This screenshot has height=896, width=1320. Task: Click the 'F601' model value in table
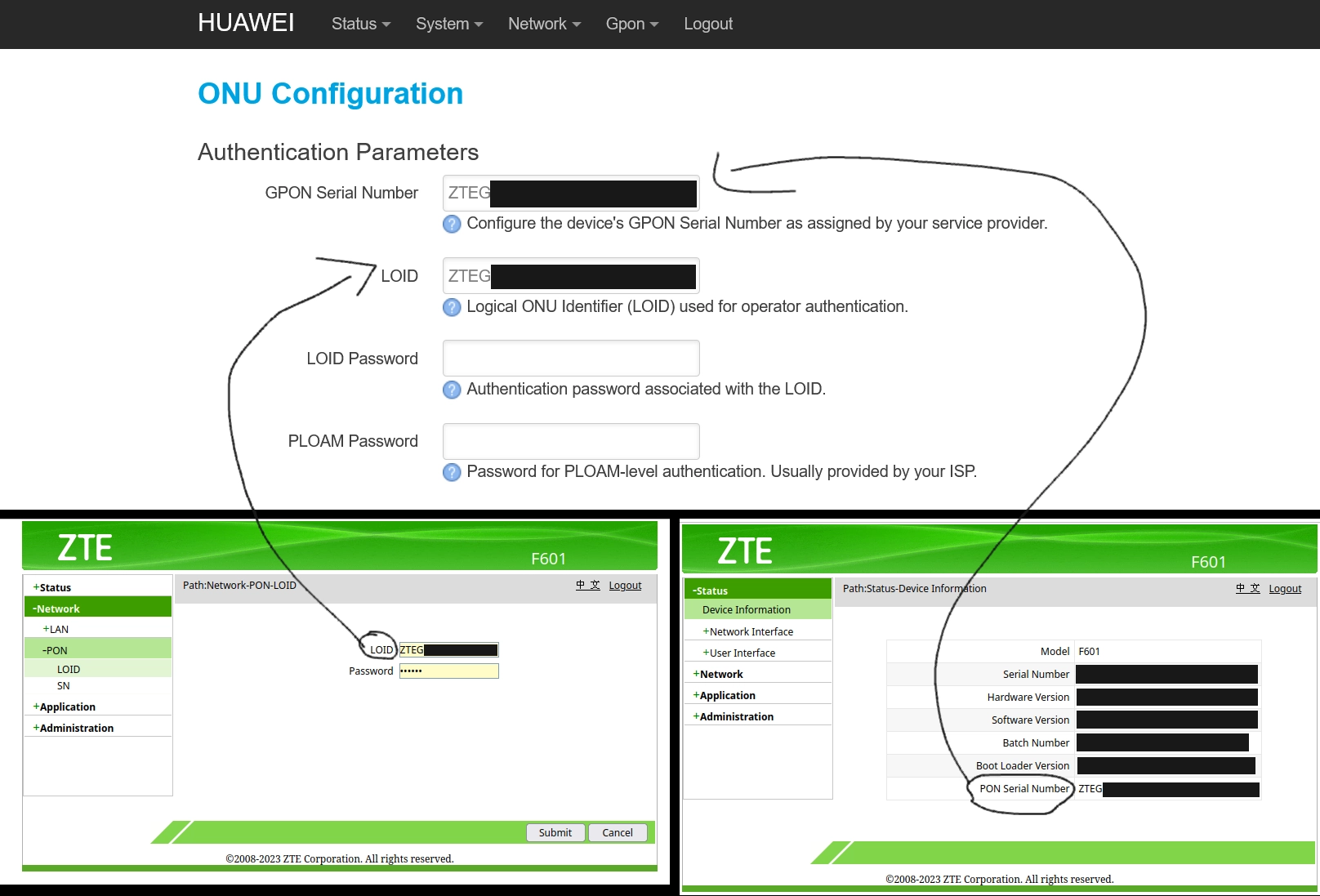coord(1090,652)
